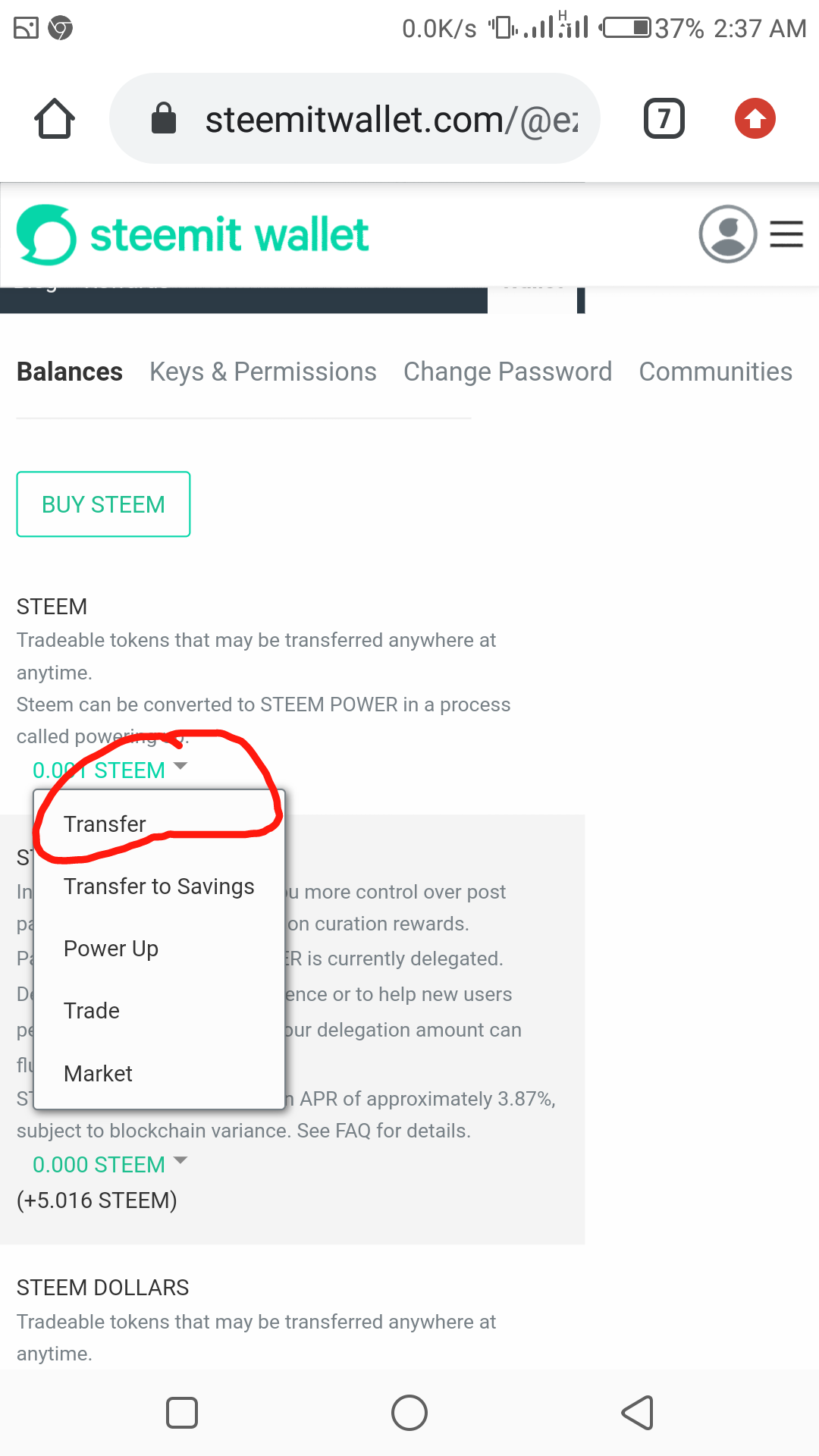The image size is (819, 1456).
Task: Tap the red update arrow icon
Action: [755, 119]
